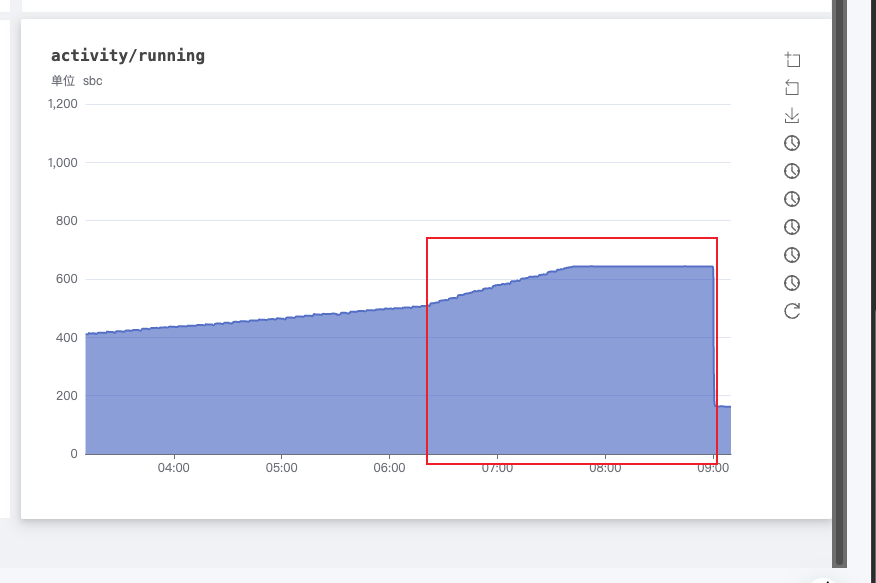This screenshot has height=583, width=876.
Task: Pick the fifth clock icon from top
Action: (x=792, y=255)
